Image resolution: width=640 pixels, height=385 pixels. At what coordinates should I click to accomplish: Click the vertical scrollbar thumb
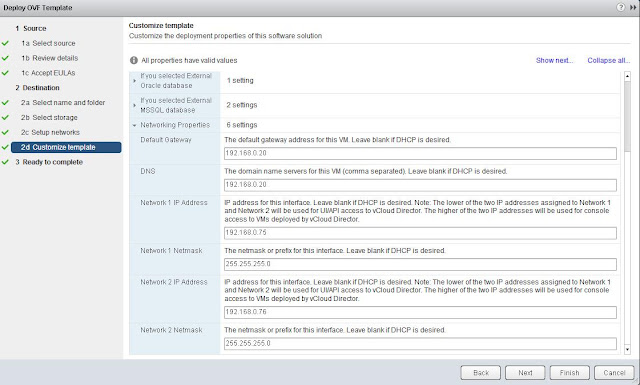(627, 116)
